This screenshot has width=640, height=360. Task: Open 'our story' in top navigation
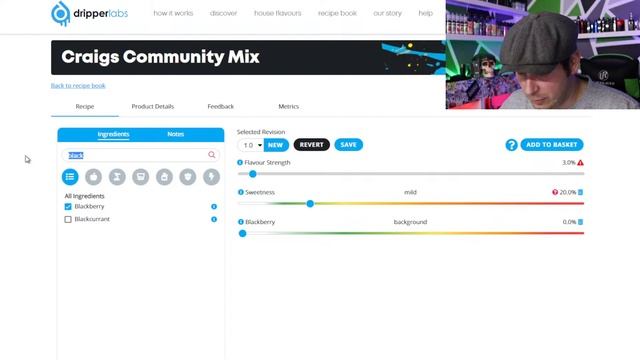387,13
